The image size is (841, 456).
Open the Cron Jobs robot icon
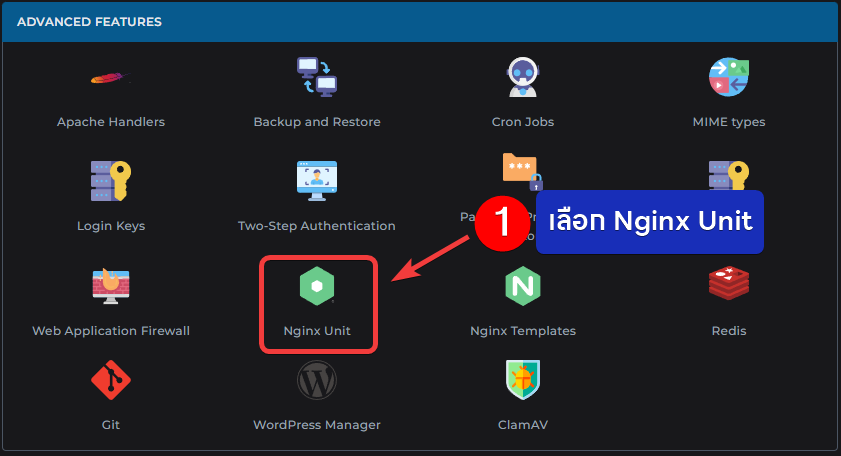tap(523, 77)
